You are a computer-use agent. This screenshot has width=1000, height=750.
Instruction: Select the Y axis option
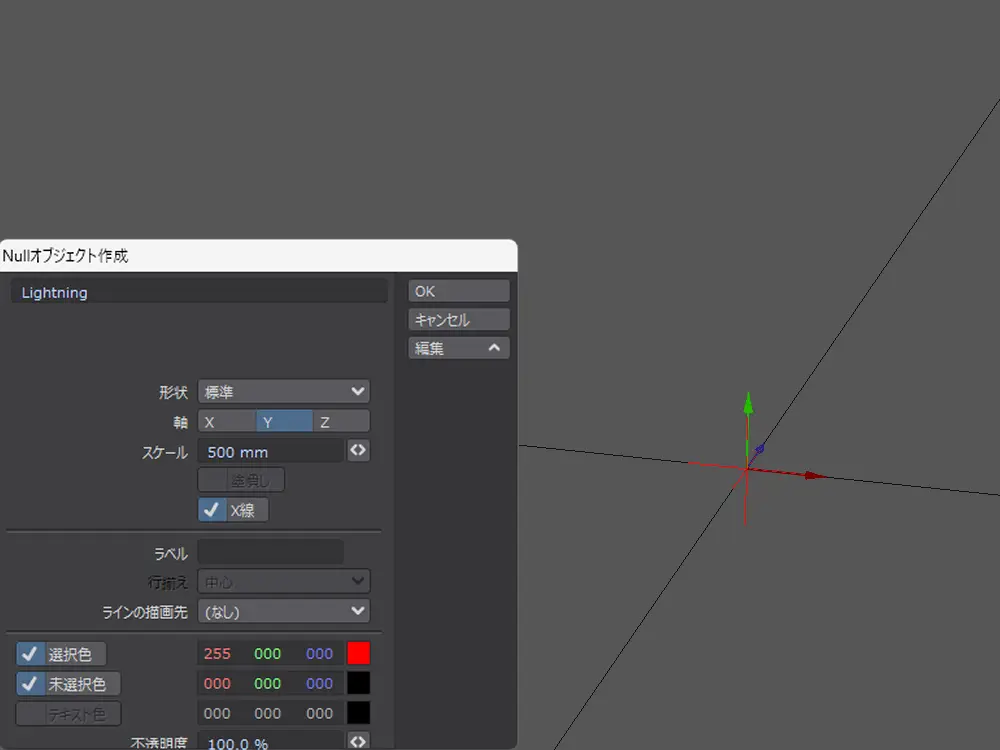tap(284, 422)
